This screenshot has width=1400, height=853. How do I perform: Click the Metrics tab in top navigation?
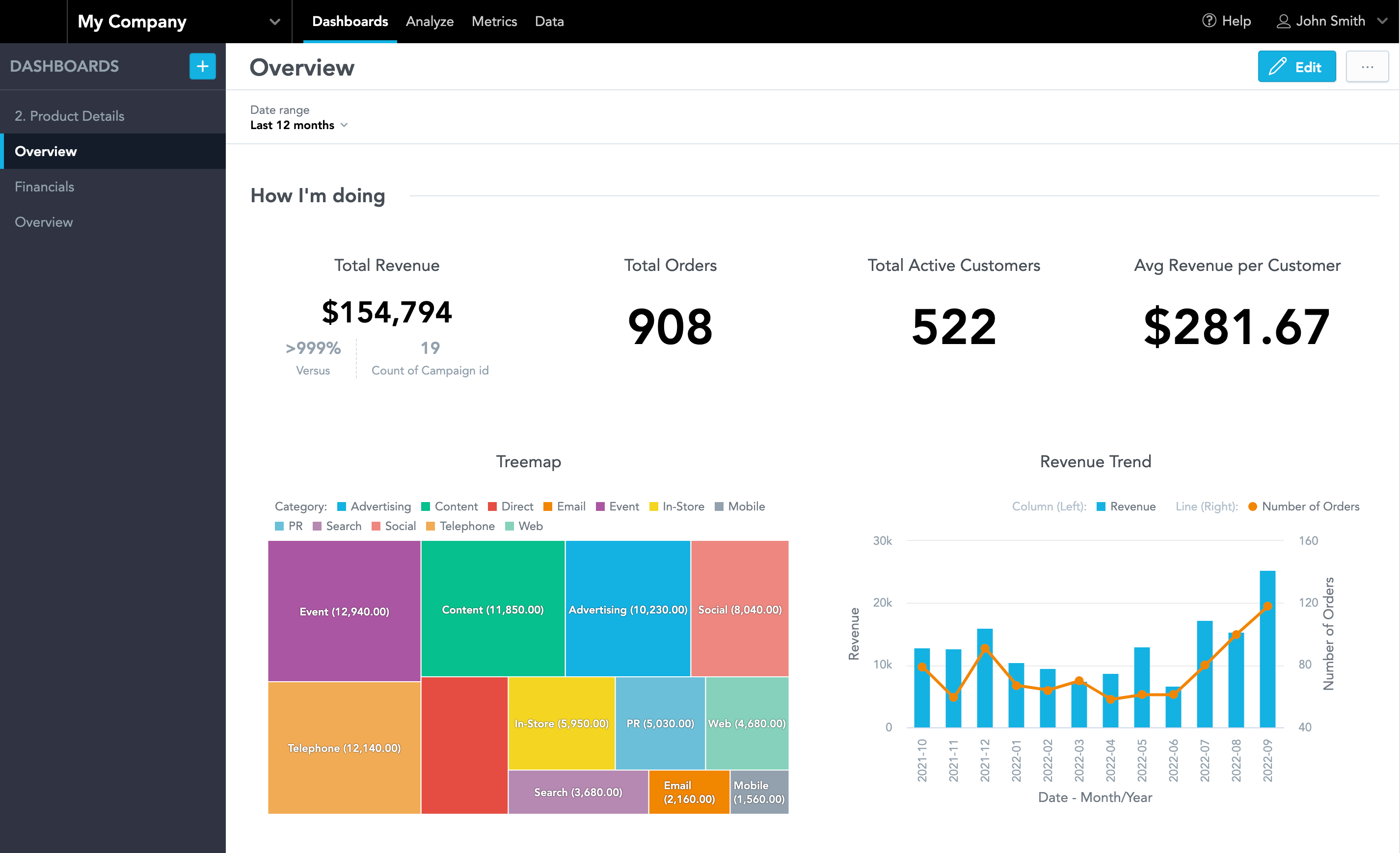click(494, 22)
